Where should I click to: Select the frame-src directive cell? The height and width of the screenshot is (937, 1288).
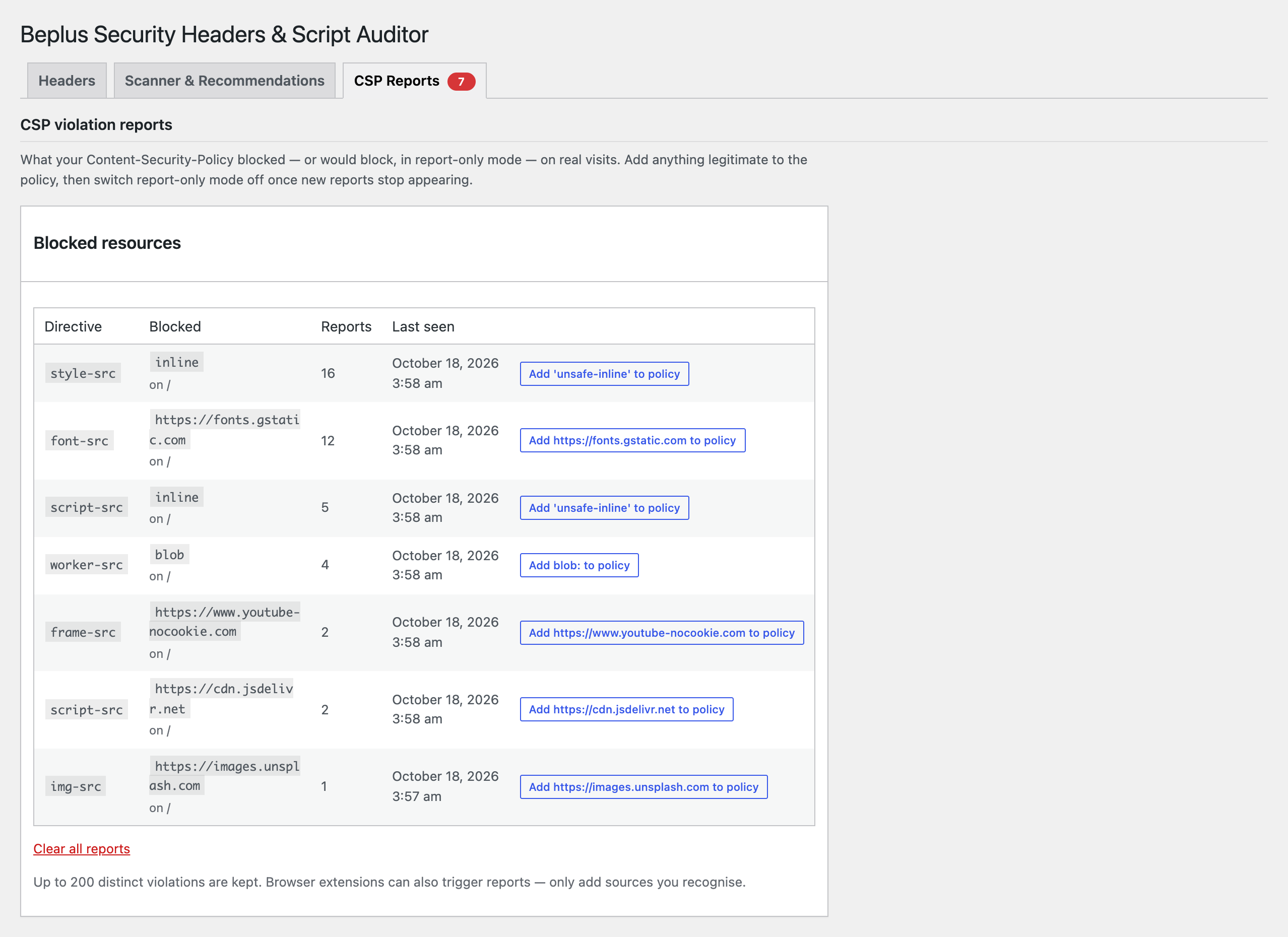[x=83, y=632]
